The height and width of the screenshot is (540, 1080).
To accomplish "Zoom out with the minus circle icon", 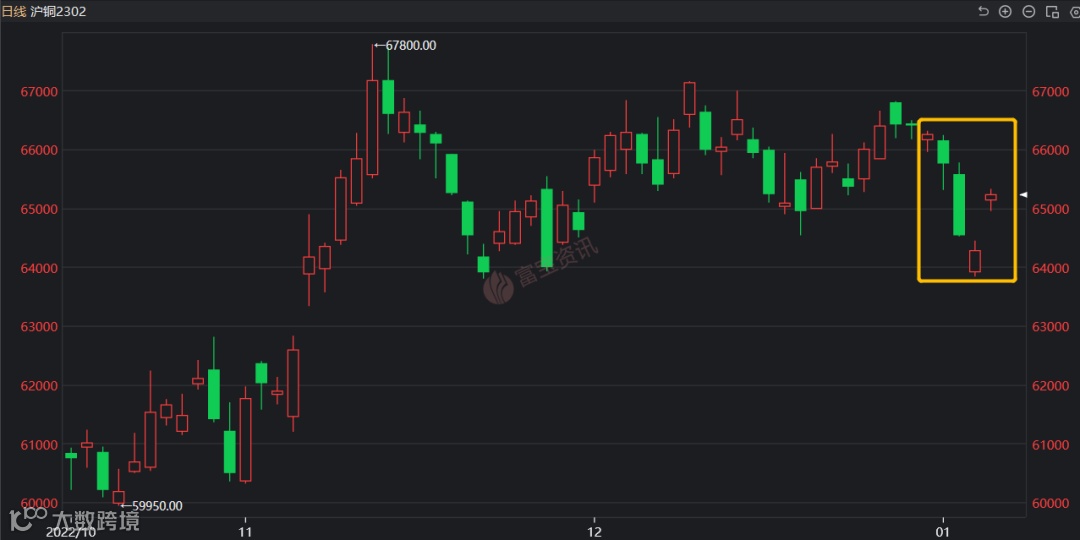I will coord(1028,11).
